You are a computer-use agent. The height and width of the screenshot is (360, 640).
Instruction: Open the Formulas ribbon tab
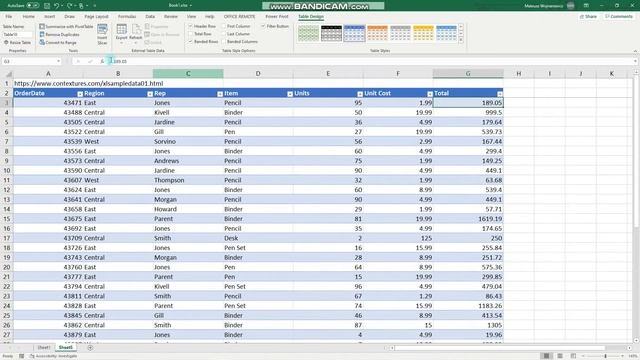click(x=127, y=16)
